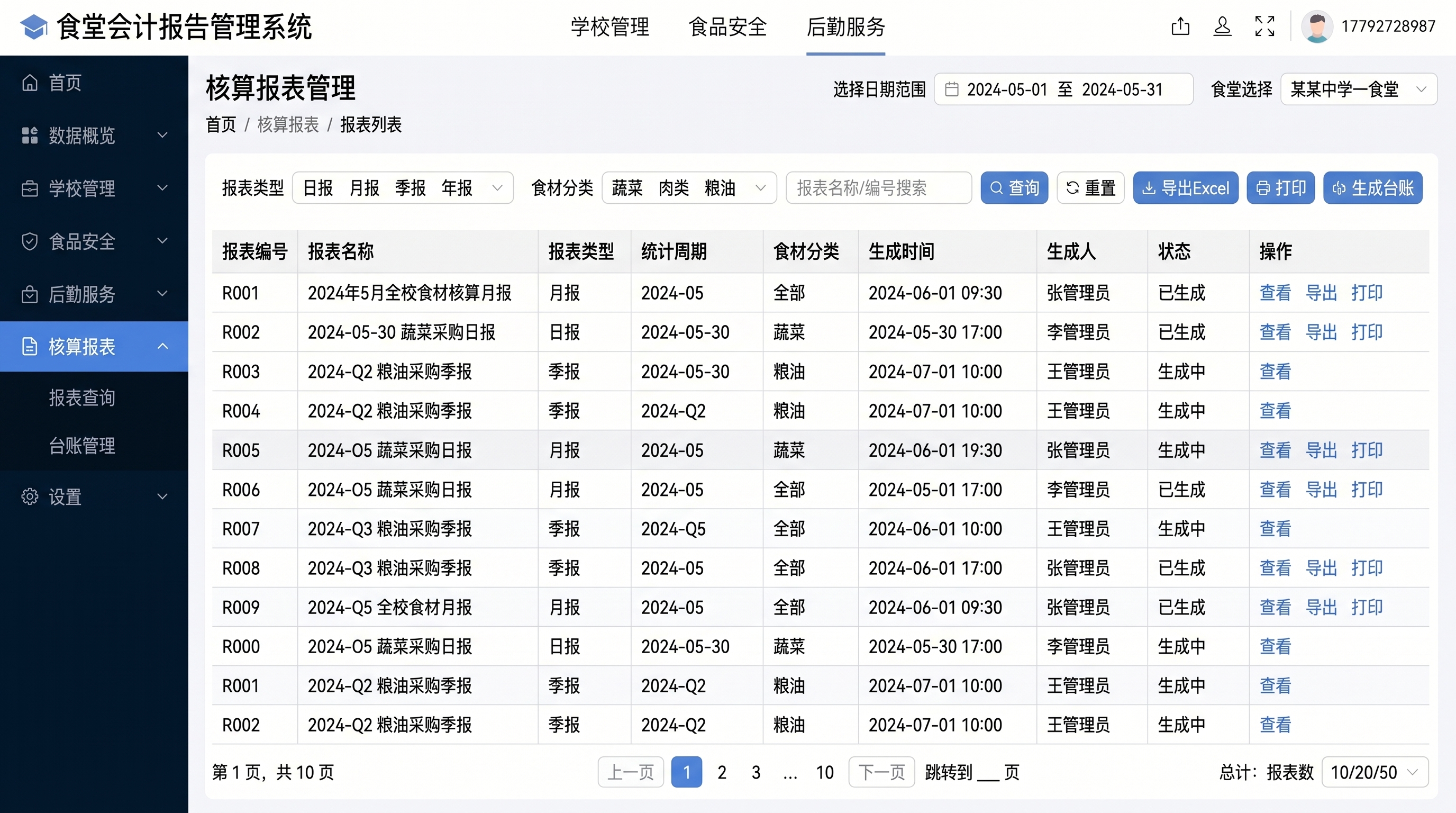Toggle fullscreen mode icon
The image size is (1456, 813).
coord(1264,26)
